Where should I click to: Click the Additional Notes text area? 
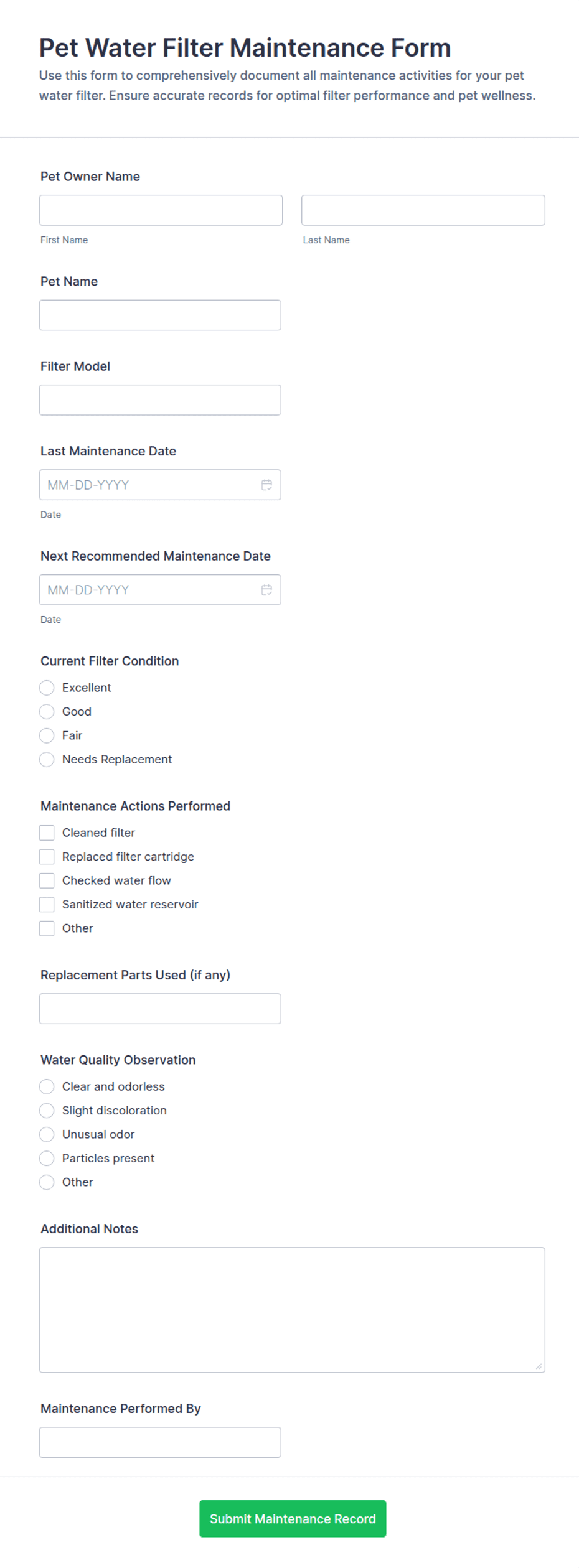point(292,1310)
